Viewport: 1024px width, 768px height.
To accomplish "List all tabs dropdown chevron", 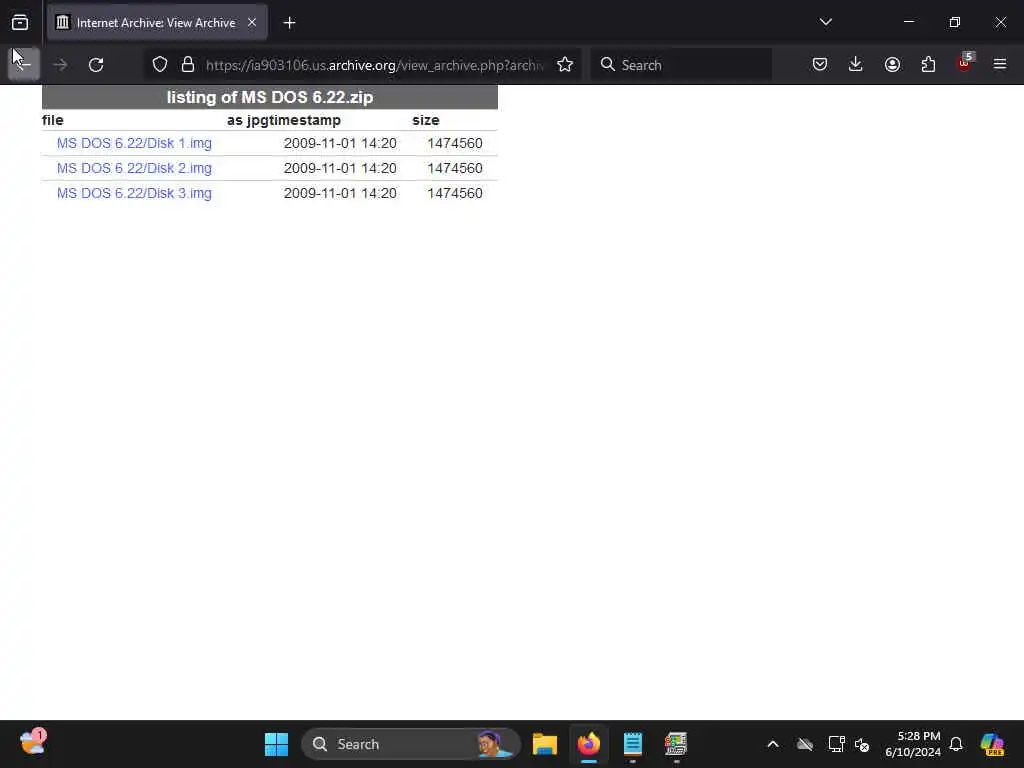I will [825, 22].
